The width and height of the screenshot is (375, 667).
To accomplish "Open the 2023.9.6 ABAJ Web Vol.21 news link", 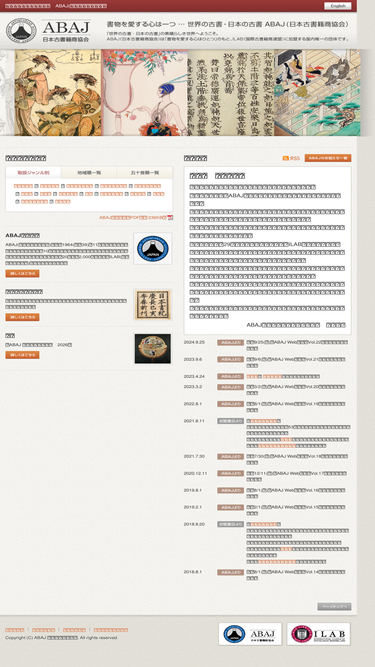I will (x=296, y=362).
